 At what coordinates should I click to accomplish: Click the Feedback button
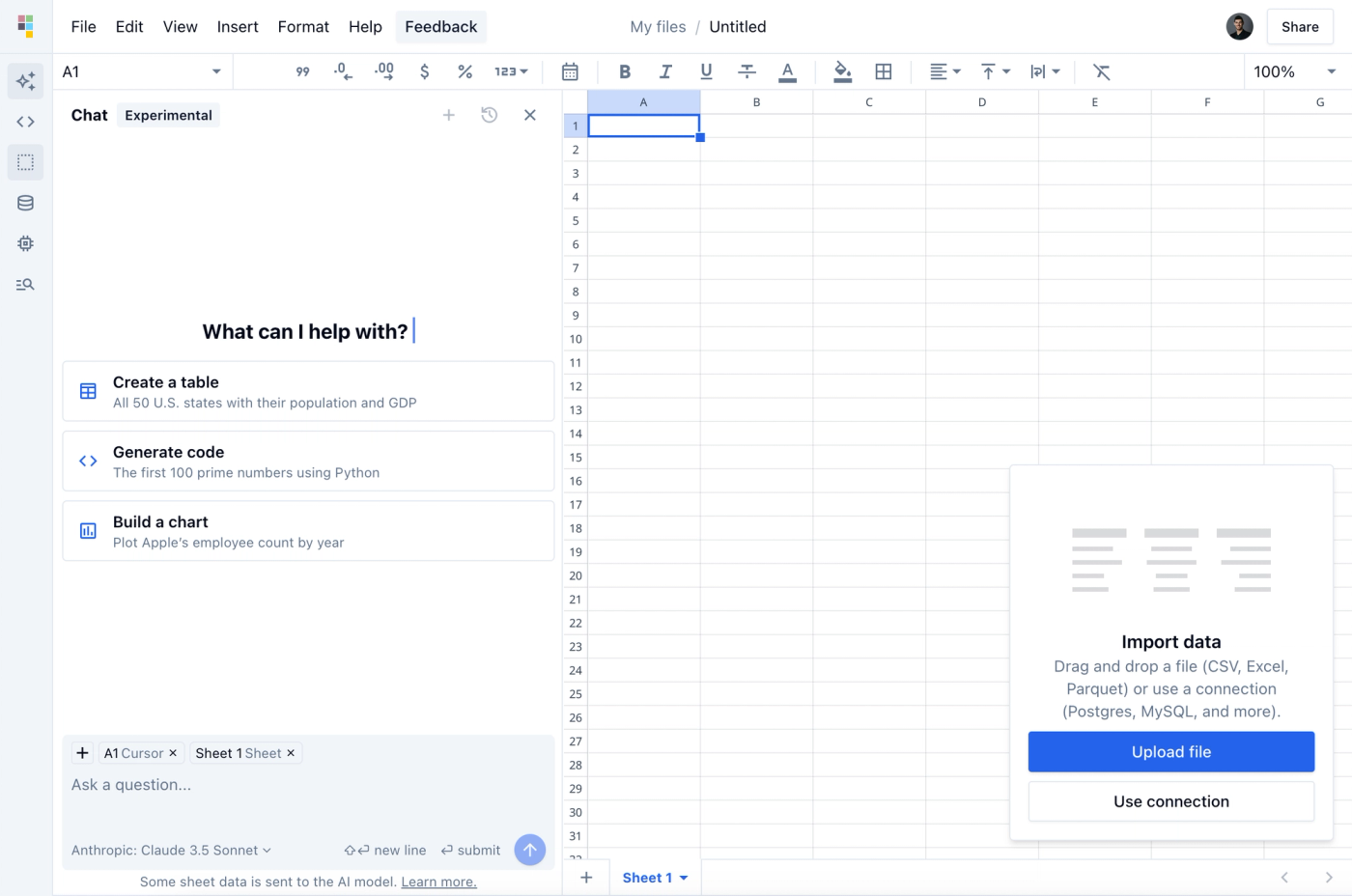pyautogui.click(x=441, y=27)
